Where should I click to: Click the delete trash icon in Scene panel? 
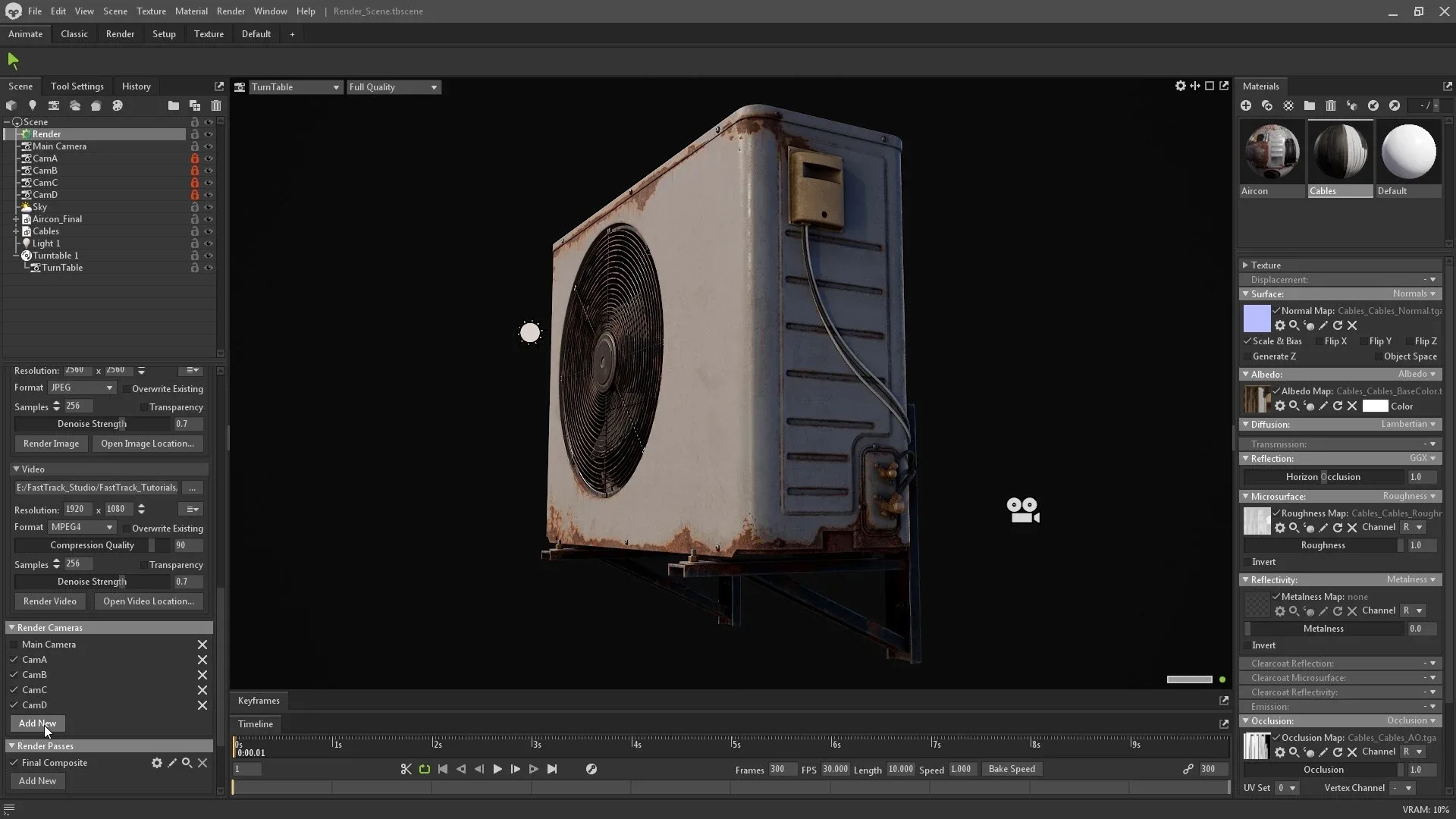pos(216,106)
